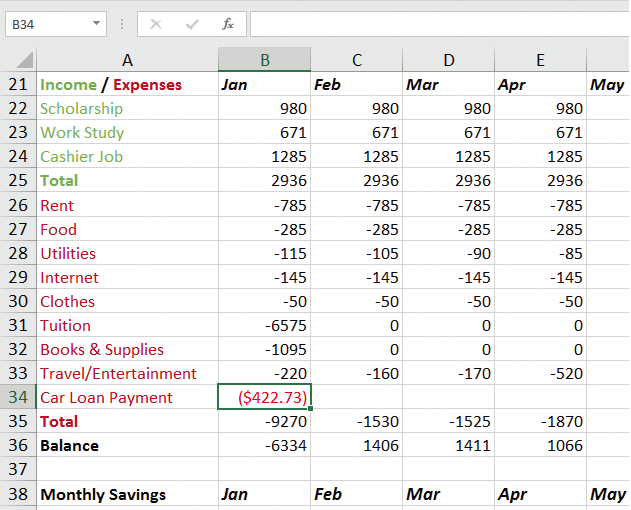Select the Jan utilities value -115

pos(264,253)
